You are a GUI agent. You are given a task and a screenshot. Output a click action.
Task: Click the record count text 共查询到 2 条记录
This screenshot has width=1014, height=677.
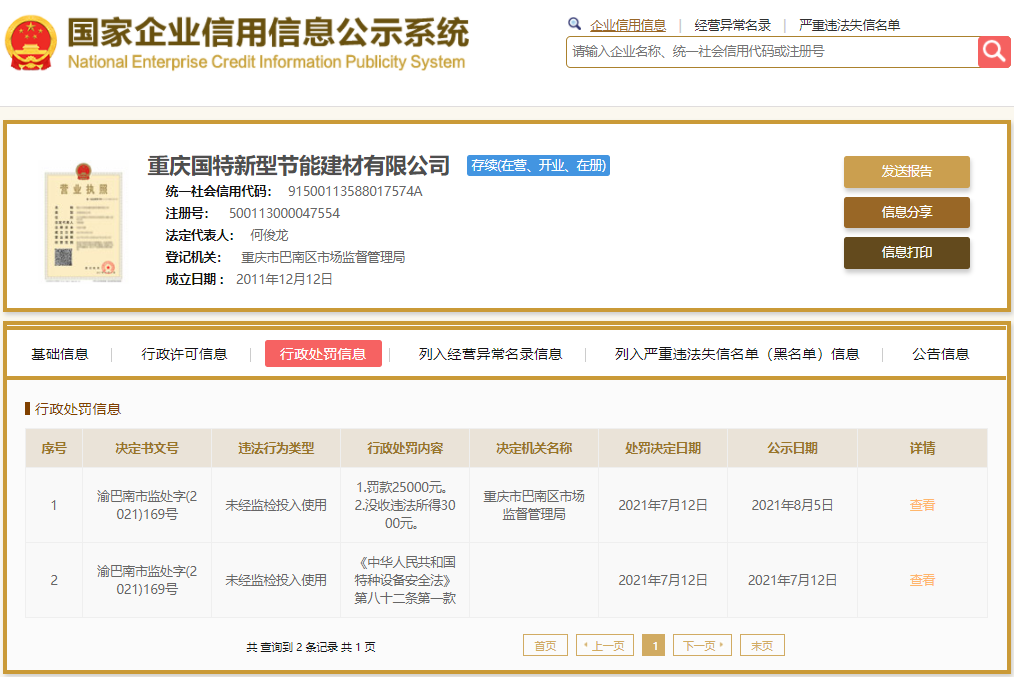tap(290, 647)
